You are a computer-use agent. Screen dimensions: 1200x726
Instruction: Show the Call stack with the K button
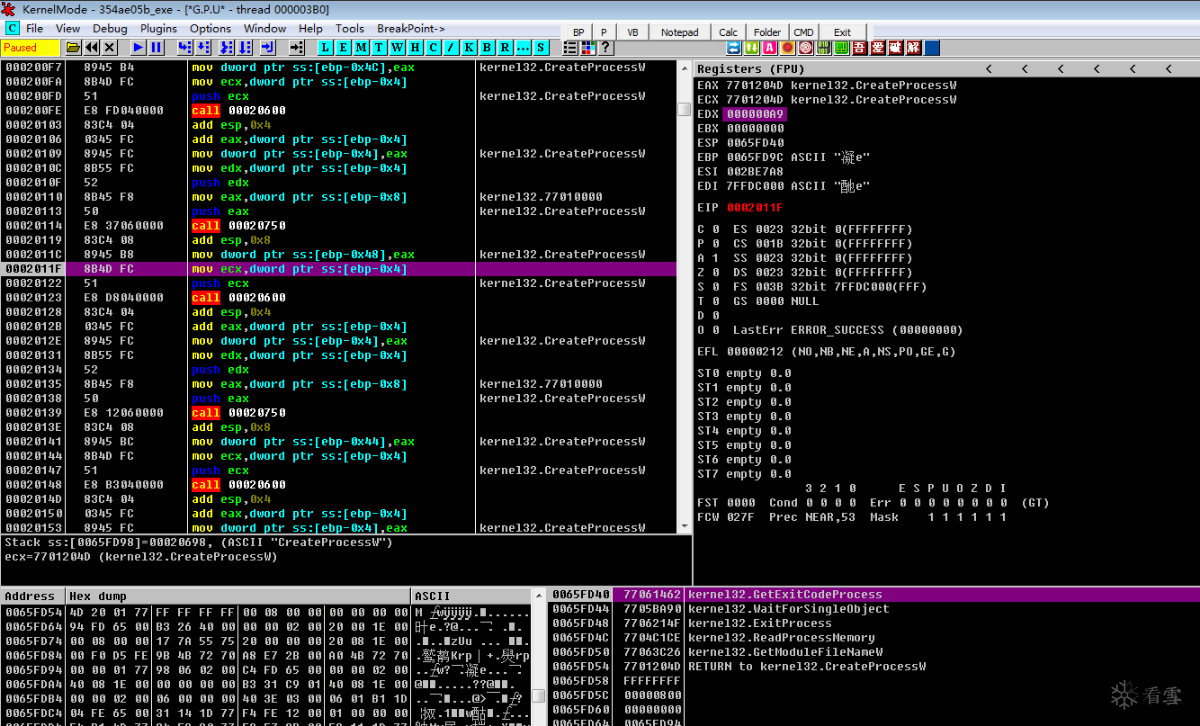[469, 47]
